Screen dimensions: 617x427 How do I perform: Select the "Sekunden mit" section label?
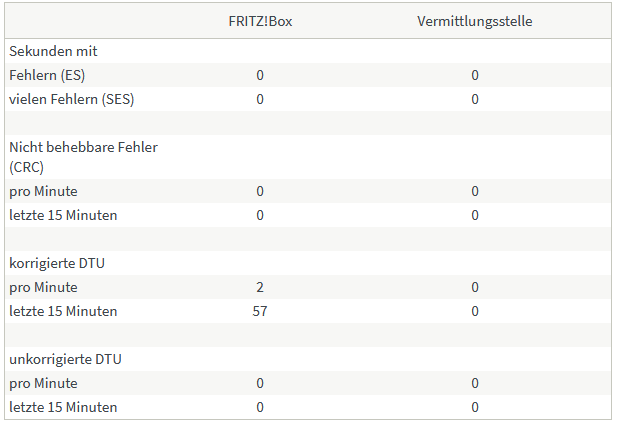[53, 51]
